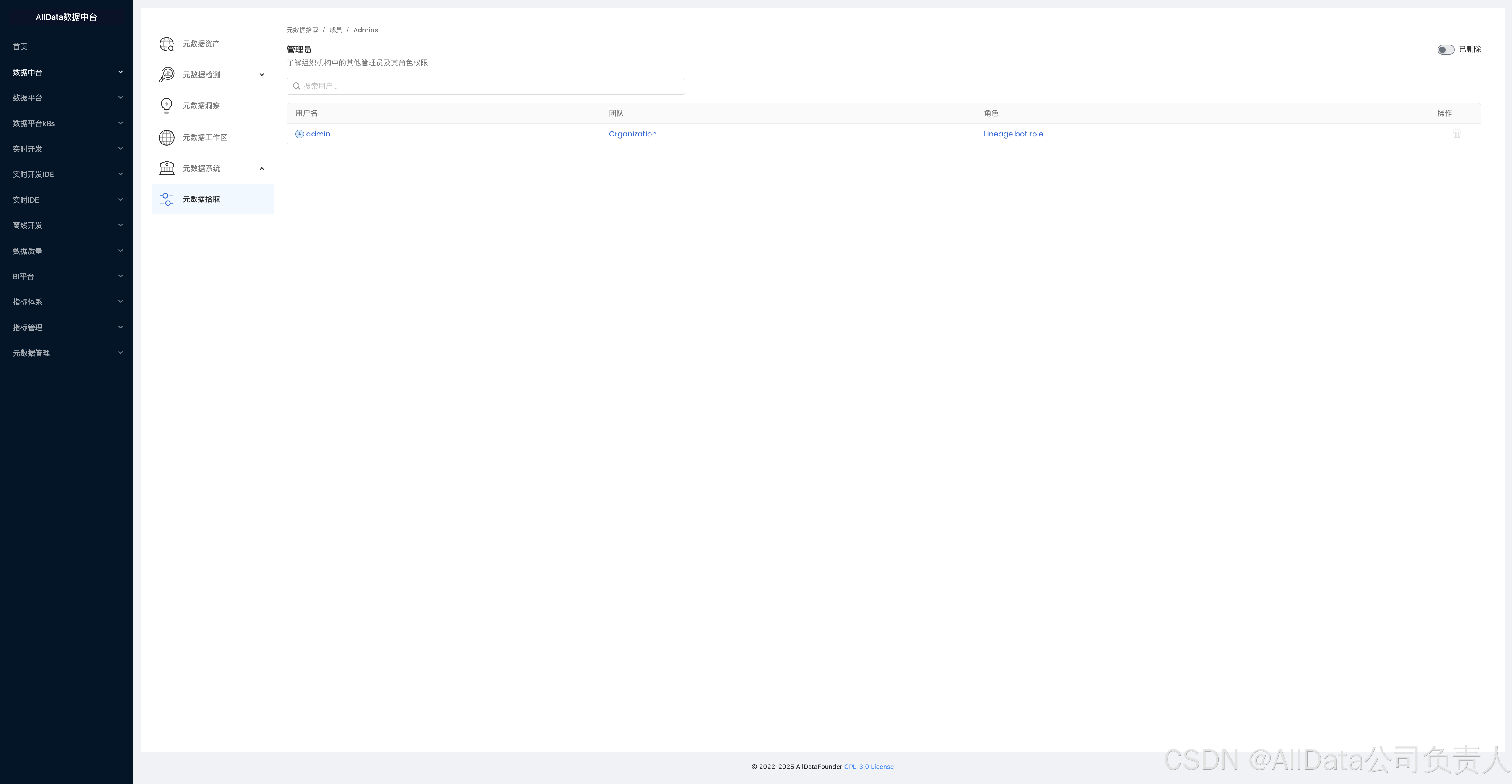The width and height of the screenshot is (1512, 784).
Task: Click the 成员 breadcrumb
Action: pyautogui.click(x=336, y=30)
